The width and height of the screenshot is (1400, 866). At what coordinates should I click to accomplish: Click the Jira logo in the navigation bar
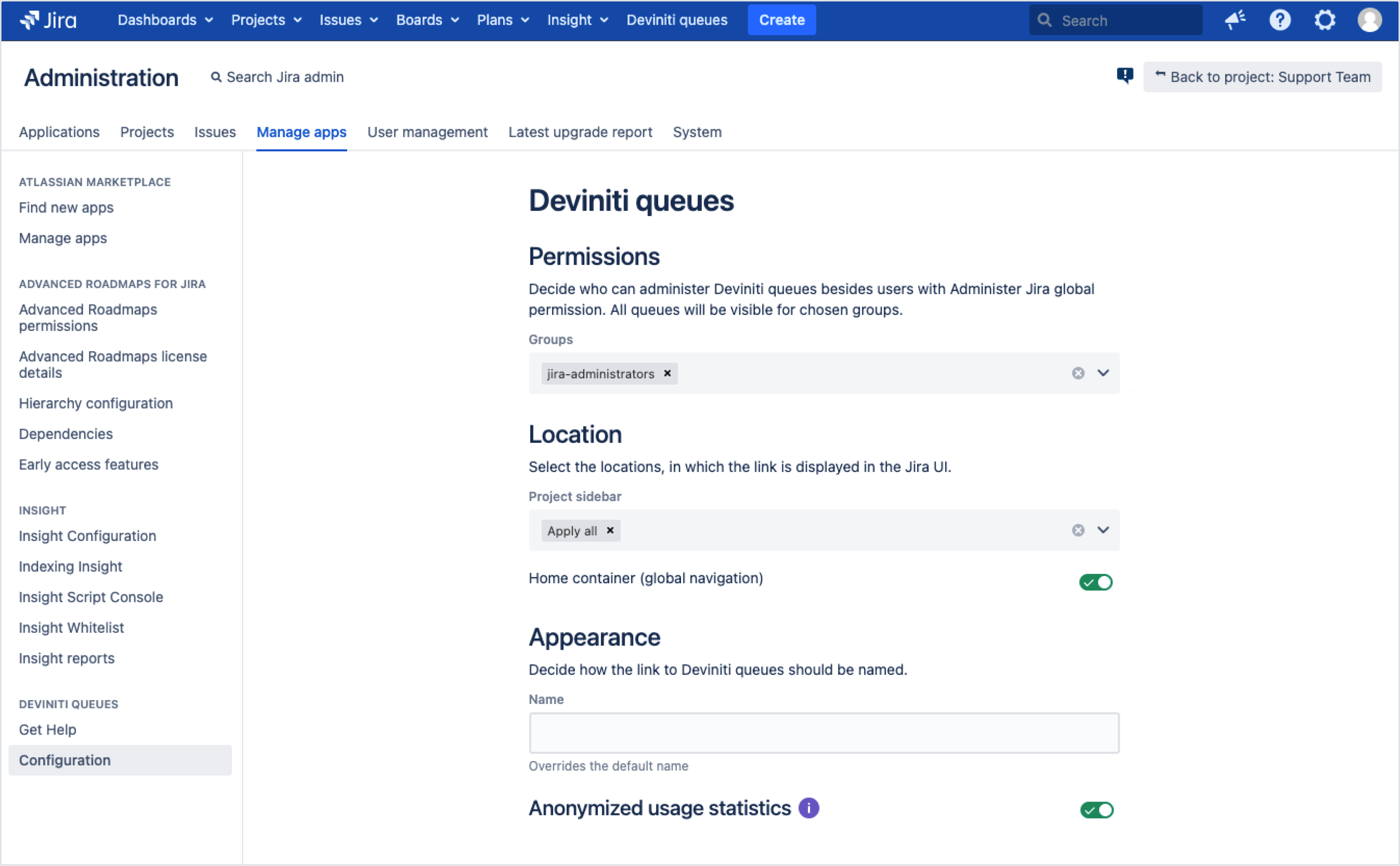point(49,20)
